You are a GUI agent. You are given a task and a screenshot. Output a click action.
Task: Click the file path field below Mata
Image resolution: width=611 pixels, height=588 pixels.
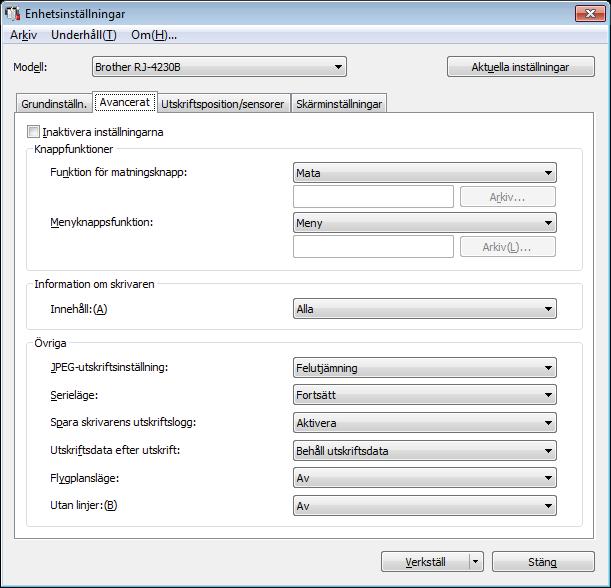pyautogui.click(x=373, y=197)
